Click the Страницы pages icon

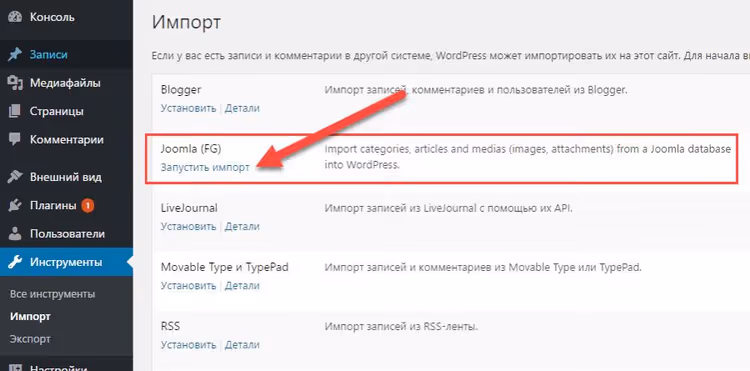pyautogui.click(x=15, y=111)
